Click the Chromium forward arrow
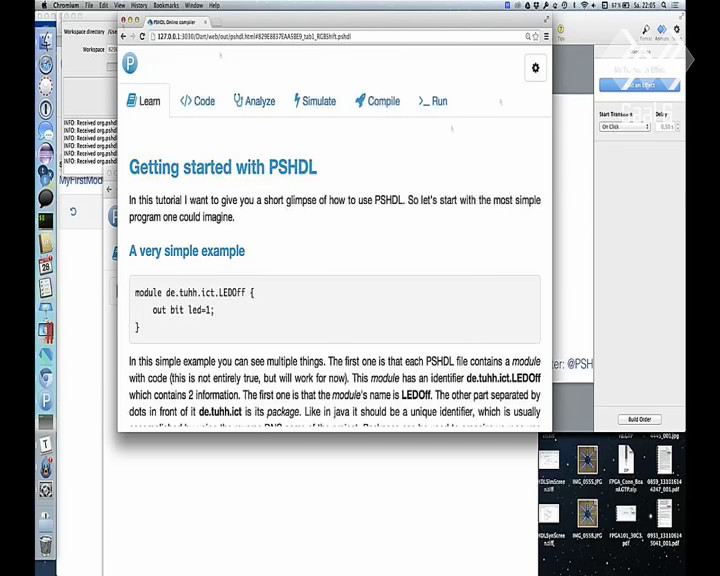 (133, 36)
